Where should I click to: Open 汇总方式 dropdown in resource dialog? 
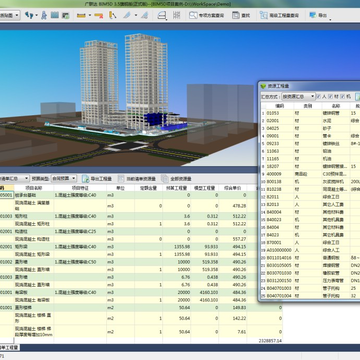tap(298, 97)
